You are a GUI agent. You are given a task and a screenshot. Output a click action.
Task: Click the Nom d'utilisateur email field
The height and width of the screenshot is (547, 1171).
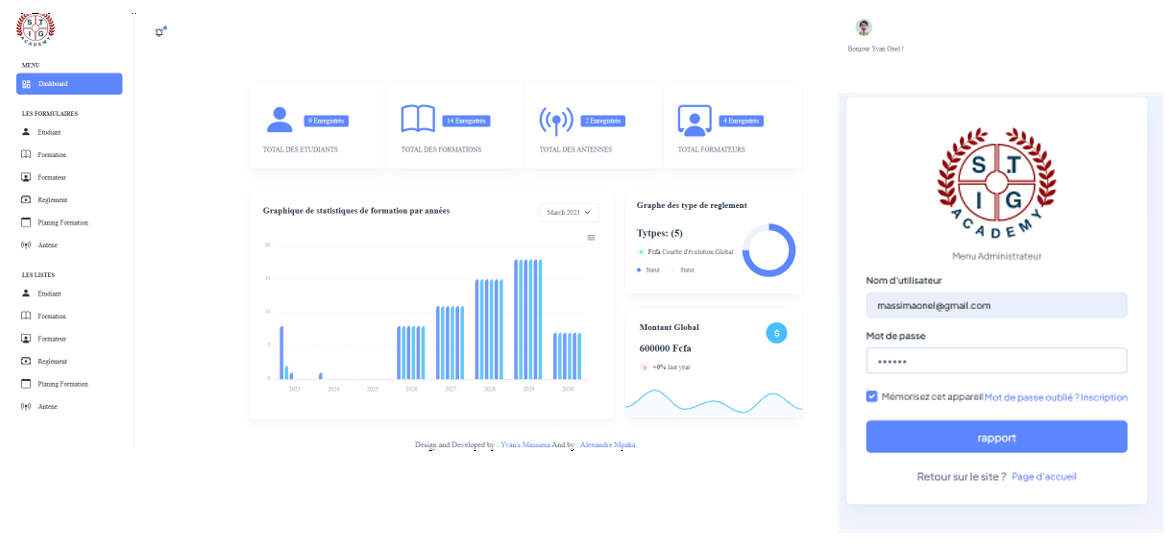click(996, 306)
